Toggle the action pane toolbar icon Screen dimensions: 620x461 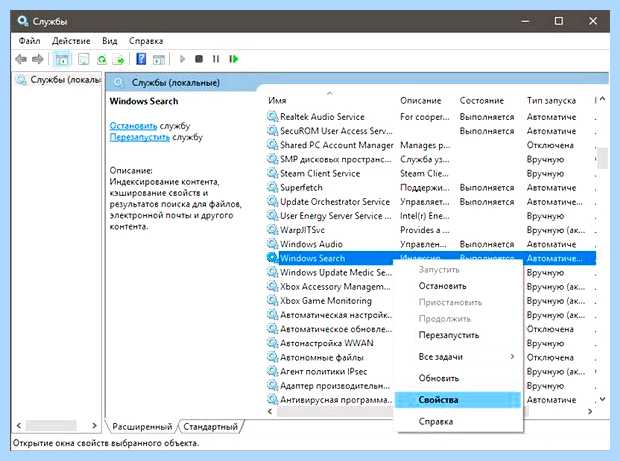[x=159, y=59]
